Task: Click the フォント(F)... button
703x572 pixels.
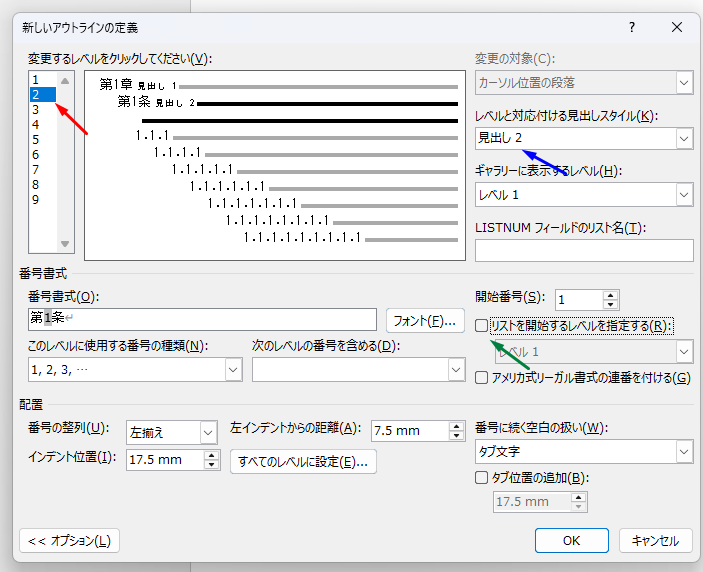Action: [425, 321]
